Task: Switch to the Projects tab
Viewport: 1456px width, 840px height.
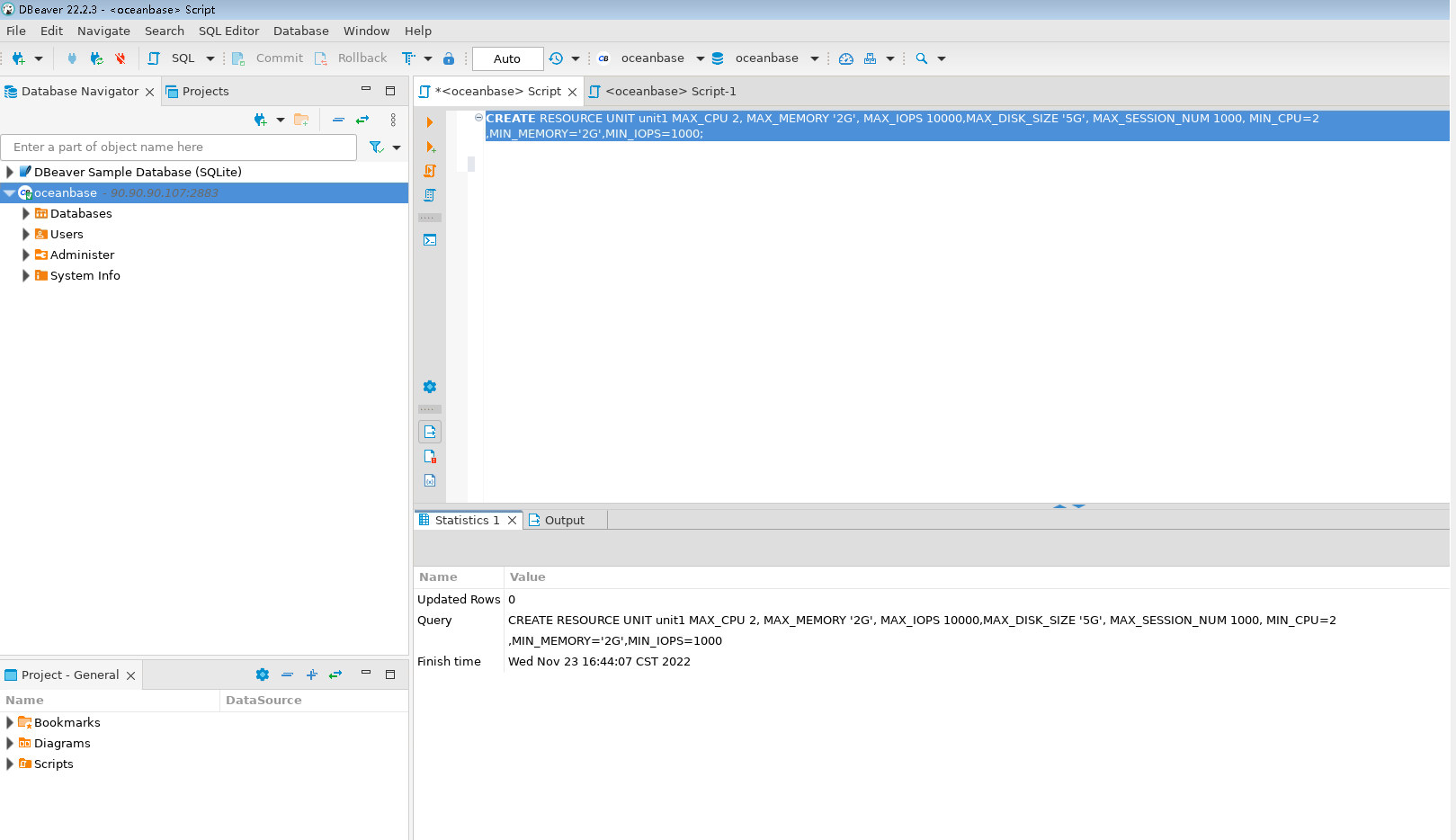Action: point(197,92)
